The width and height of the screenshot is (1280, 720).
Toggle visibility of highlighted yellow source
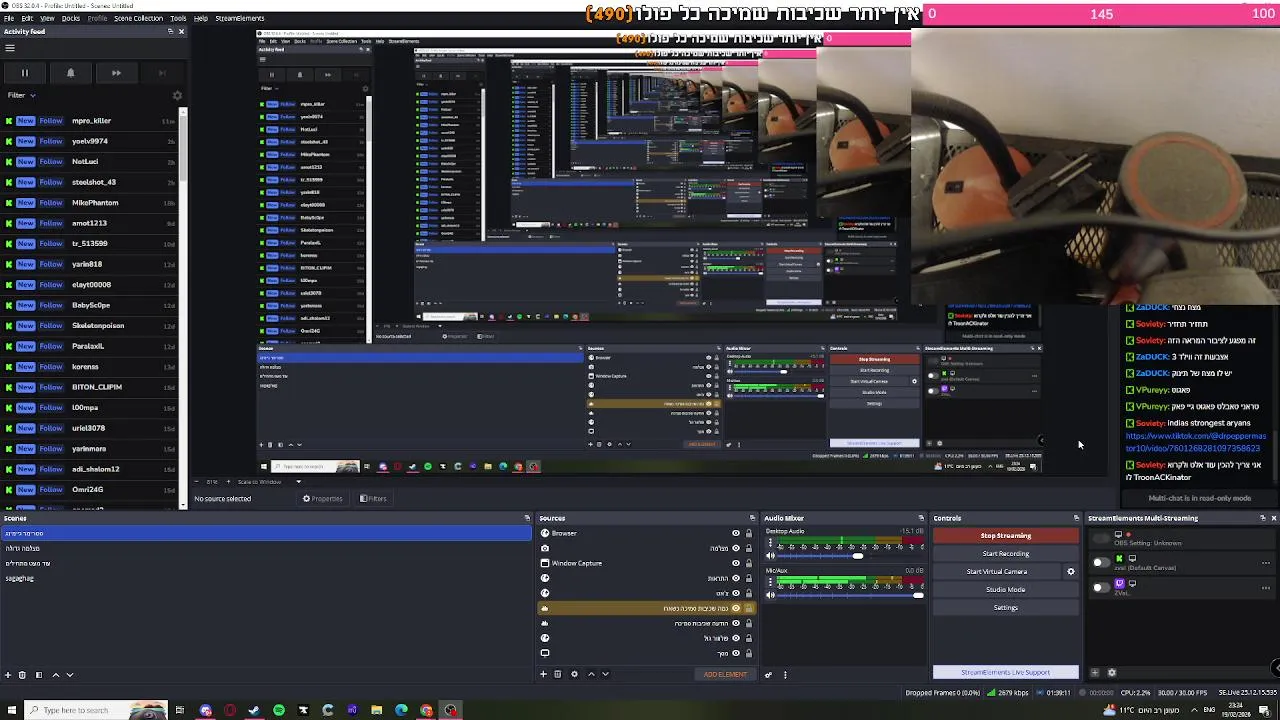tap(736, 608)
